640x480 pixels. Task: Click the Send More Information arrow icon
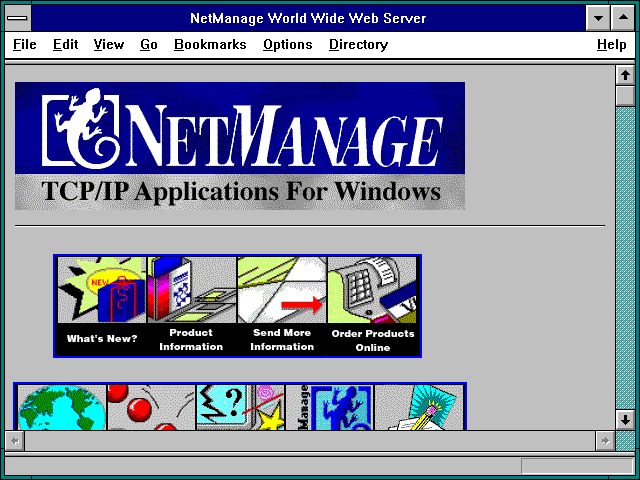(x=282, y=290)
